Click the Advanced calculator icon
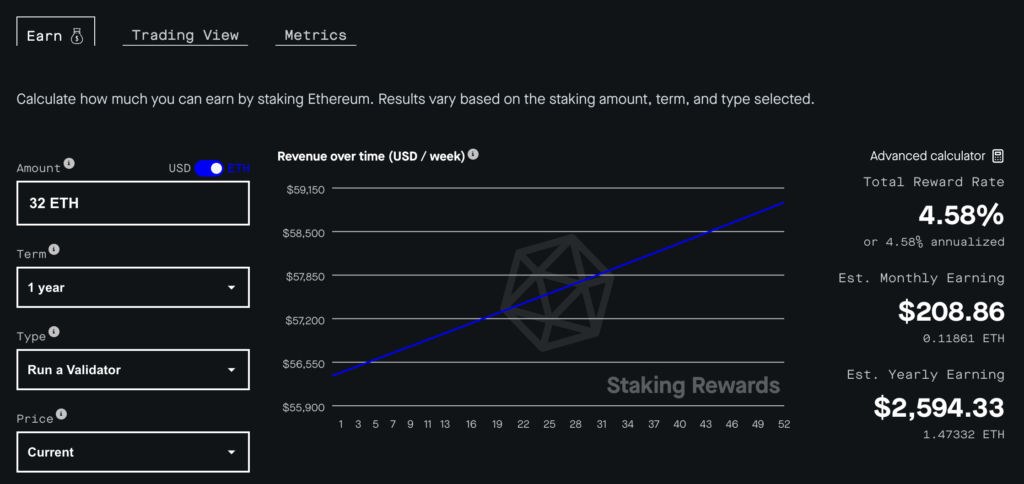 pos(997,156)
